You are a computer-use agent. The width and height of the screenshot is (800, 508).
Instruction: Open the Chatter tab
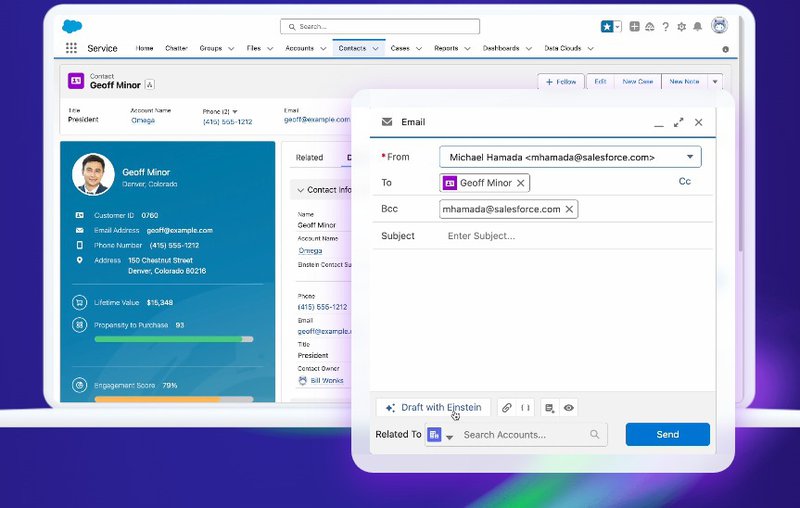click(x=177, y=48)
